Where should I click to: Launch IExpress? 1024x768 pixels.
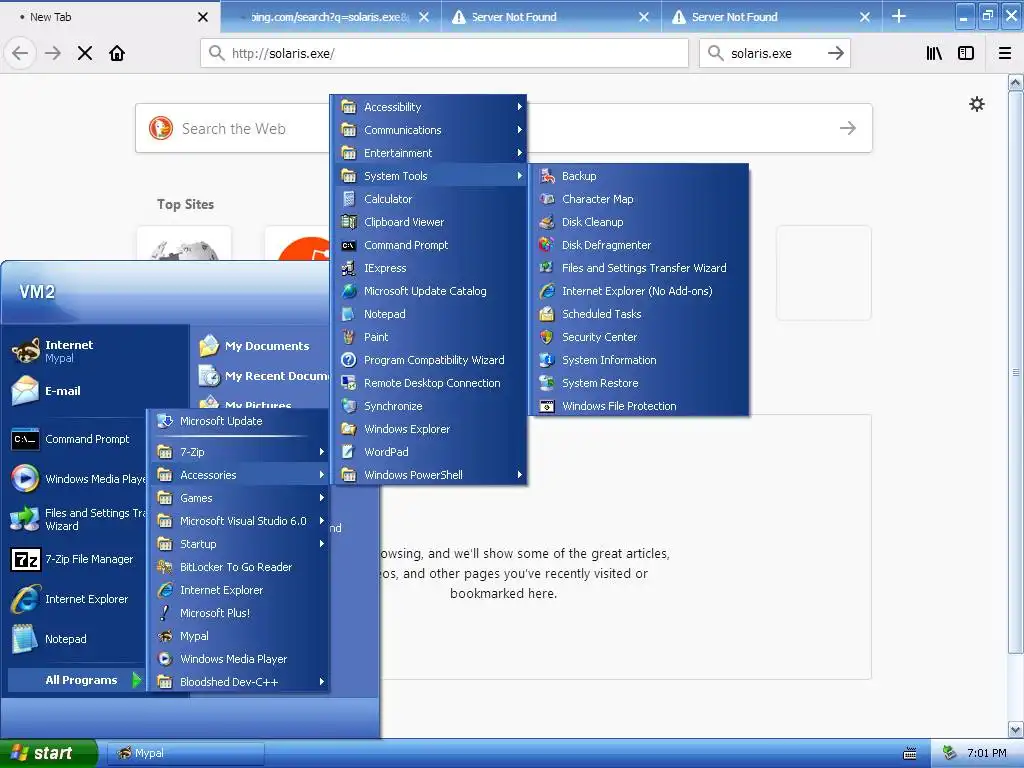(430, 268)
